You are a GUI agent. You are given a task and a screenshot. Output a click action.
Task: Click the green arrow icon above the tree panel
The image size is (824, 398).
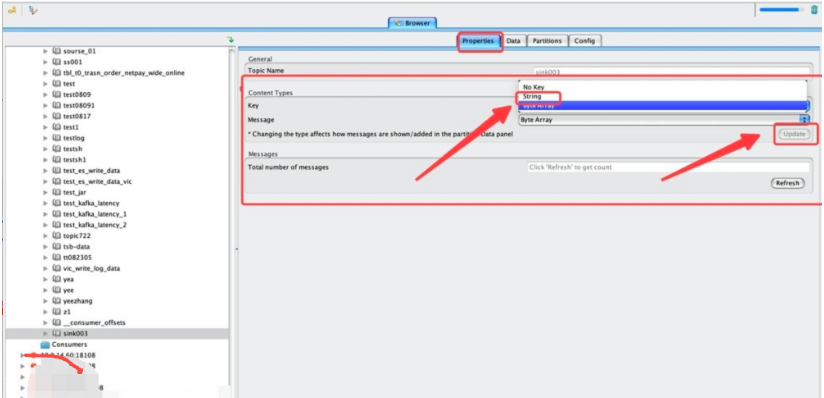pyautogui.click(x=230, y=40)
